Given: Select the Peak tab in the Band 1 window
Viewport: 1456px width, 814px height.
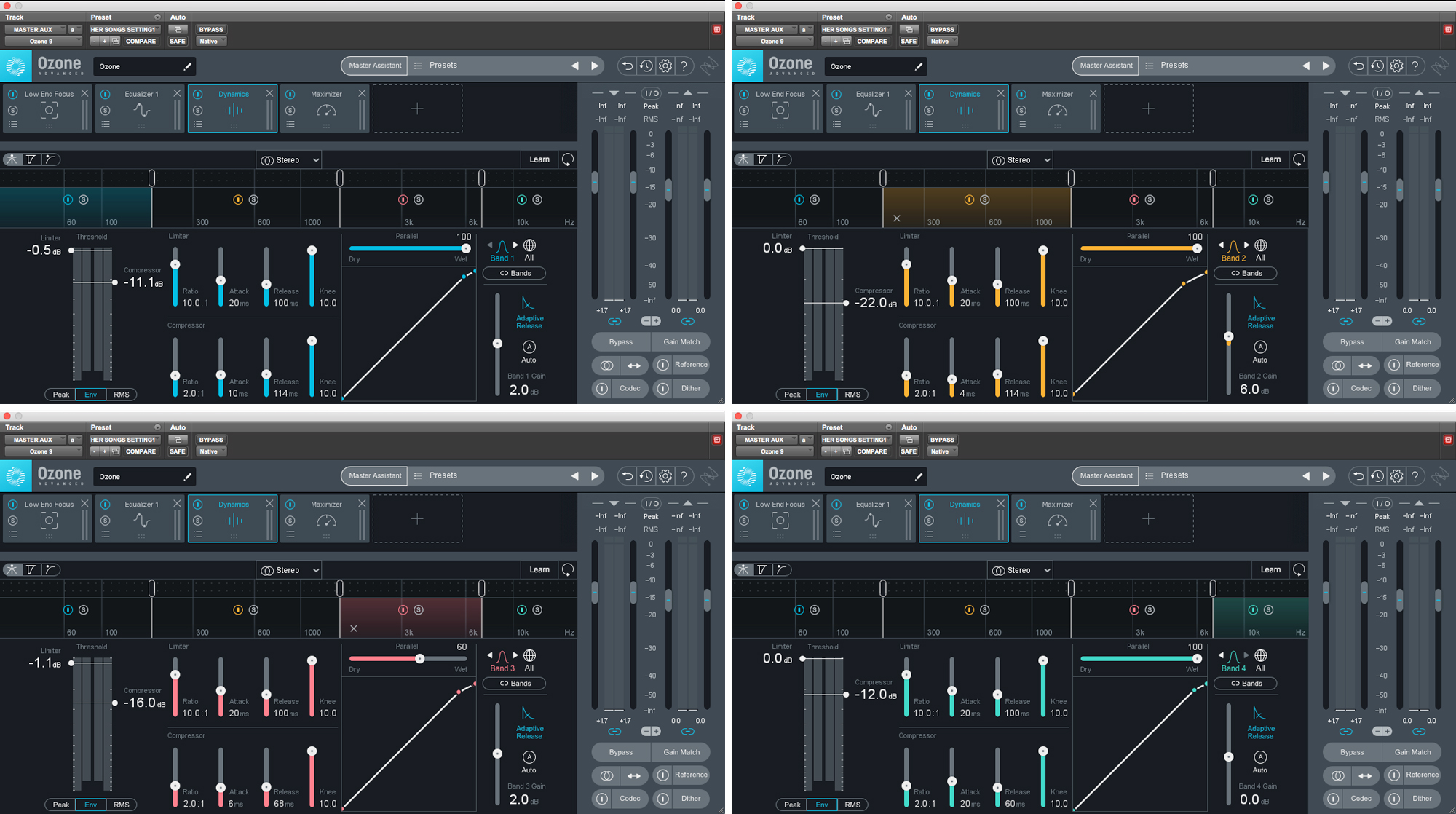Looking at the screenshot, I should [61, 395].
